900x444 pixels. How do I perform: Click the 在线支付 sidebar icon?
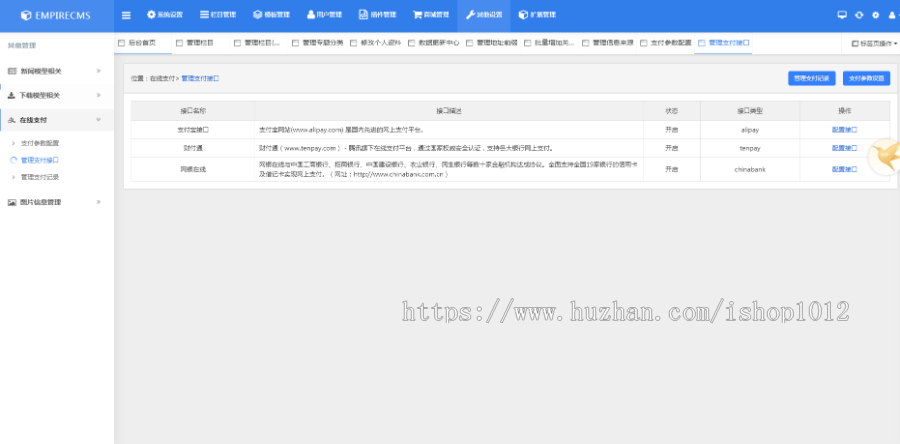pos(11,120)
